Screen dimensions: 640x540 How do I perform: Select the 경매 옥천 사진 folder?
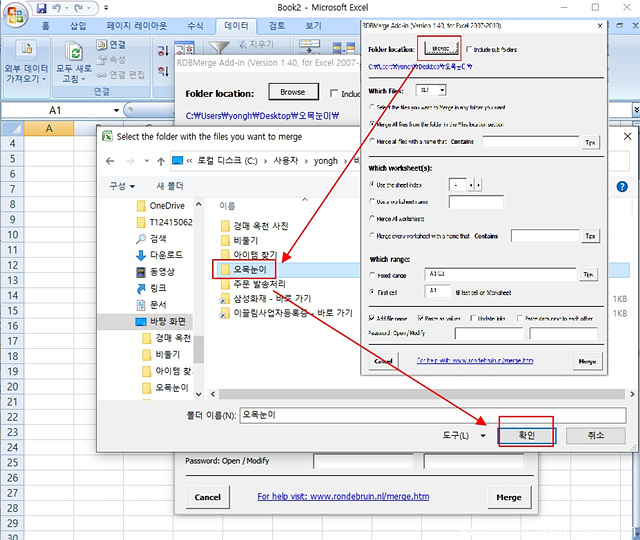pos(254,226)
